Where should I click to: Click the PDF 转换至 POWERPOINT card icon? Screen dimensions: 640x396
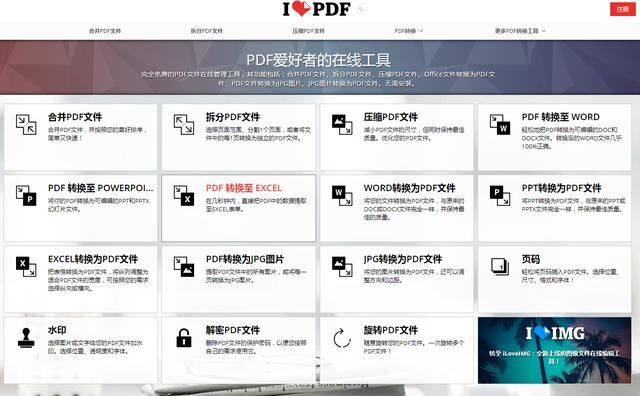[26, 195]
